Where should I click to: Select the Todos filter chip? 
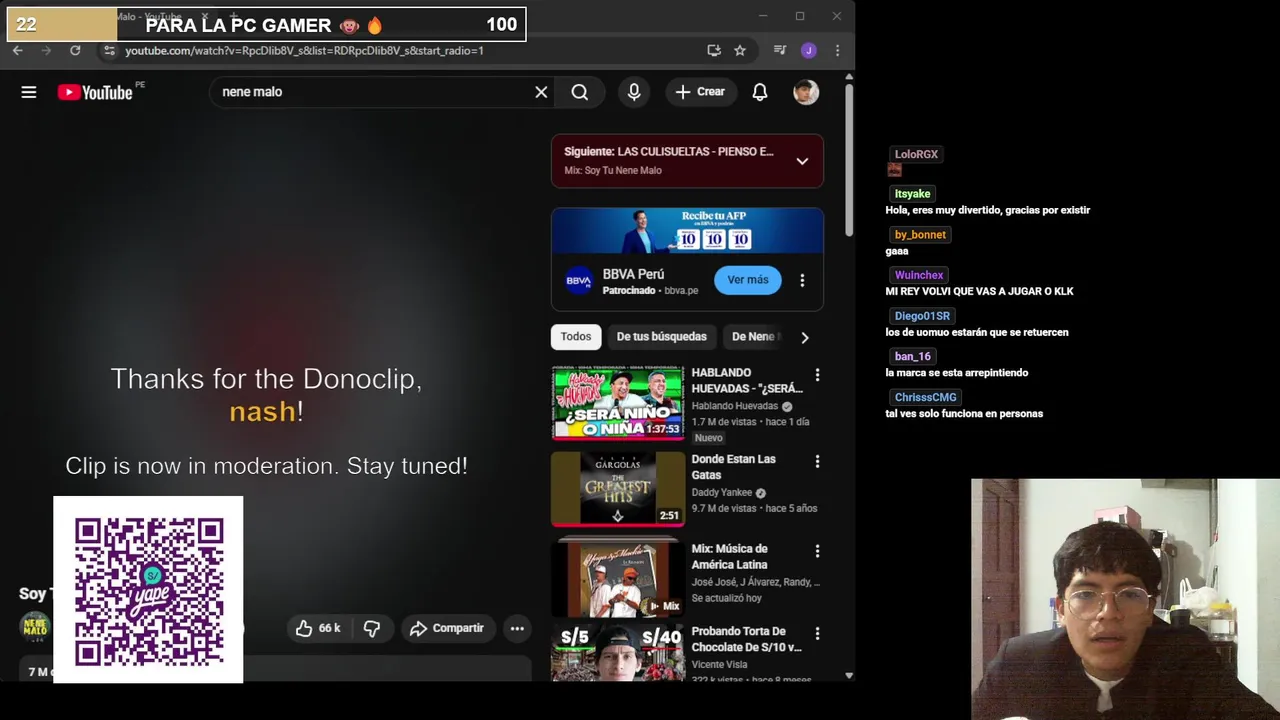pyautogui.click(x=575, y=337)
